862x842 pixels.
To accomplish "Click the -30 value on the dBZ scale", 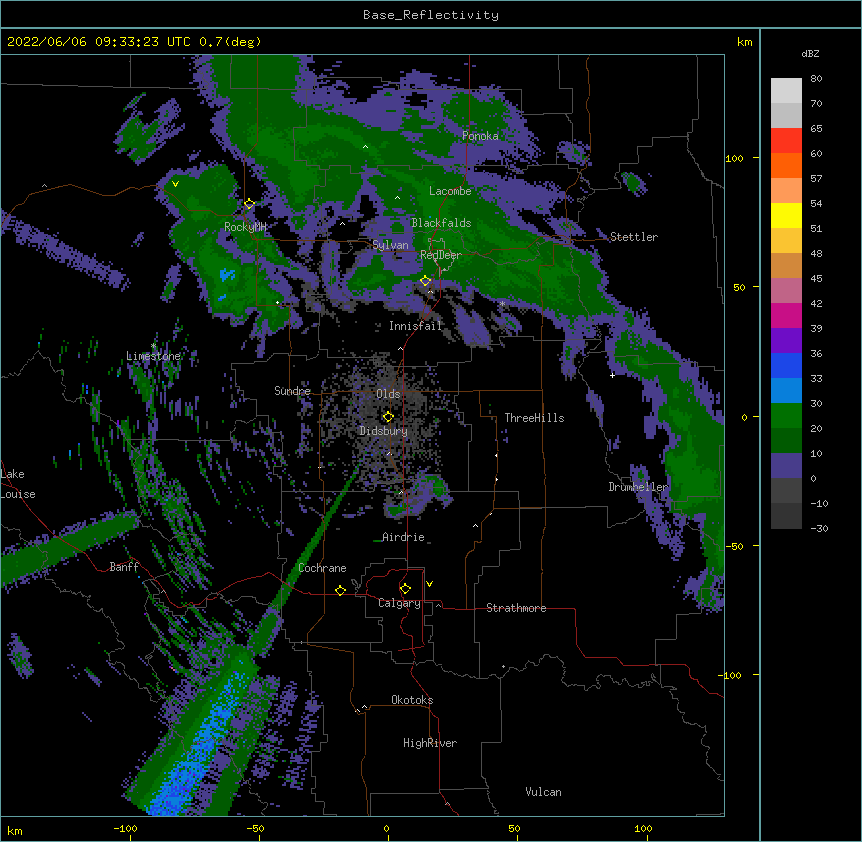I will point(819,529).
